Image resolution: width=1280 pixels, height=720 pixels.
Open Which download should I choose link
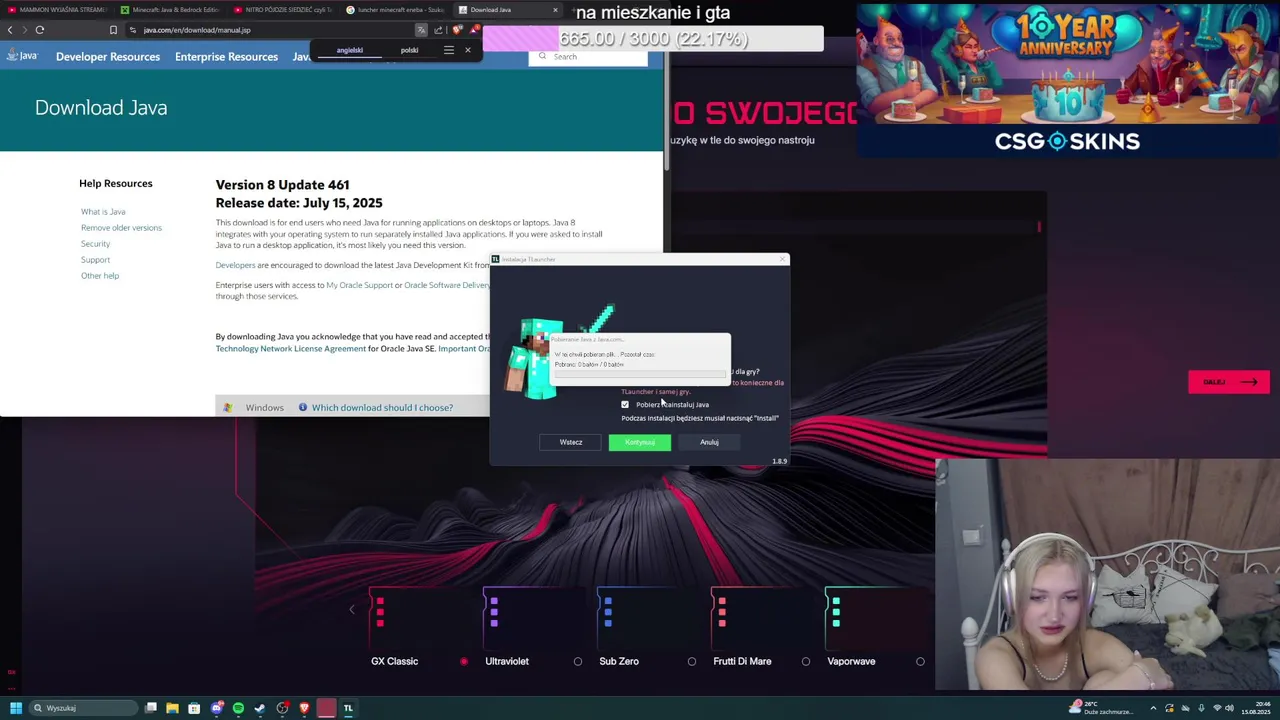point(382,407)
